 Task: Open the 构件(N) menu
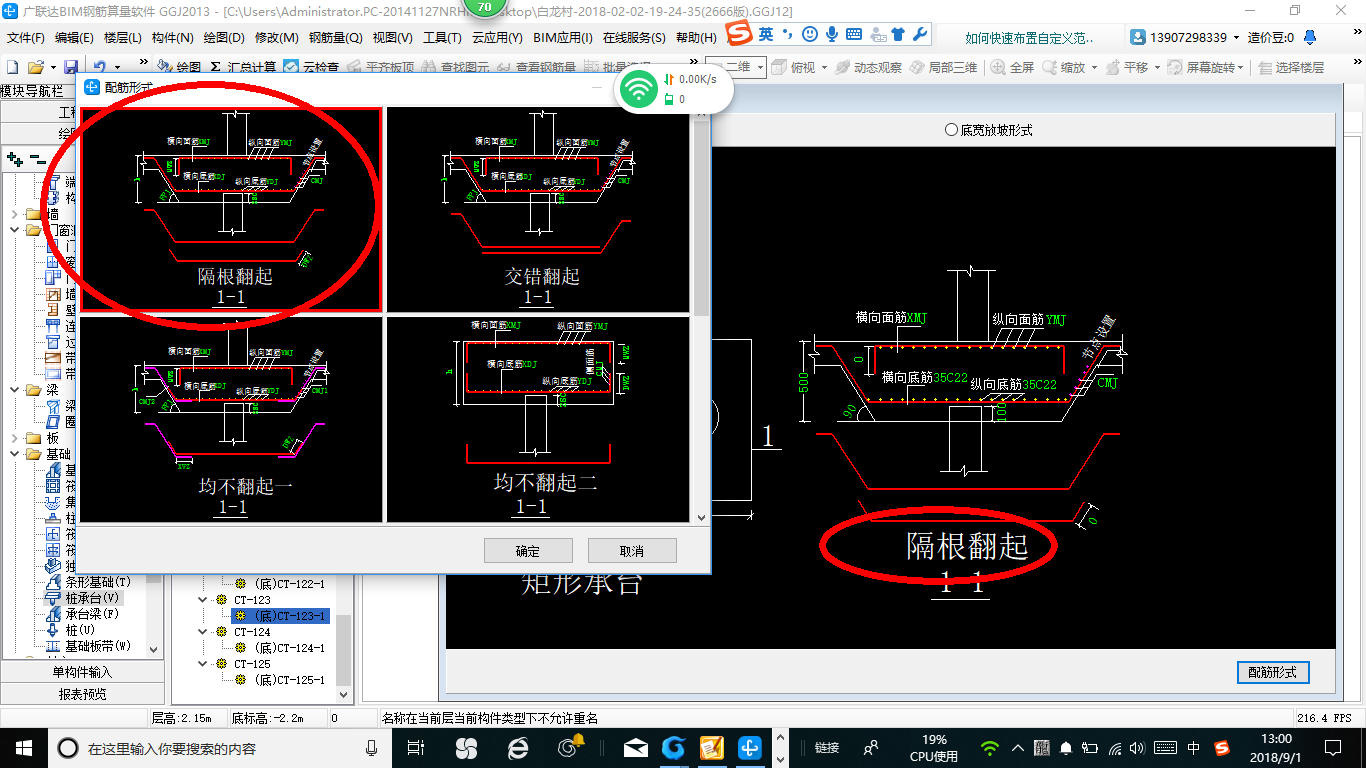(172, 38)
